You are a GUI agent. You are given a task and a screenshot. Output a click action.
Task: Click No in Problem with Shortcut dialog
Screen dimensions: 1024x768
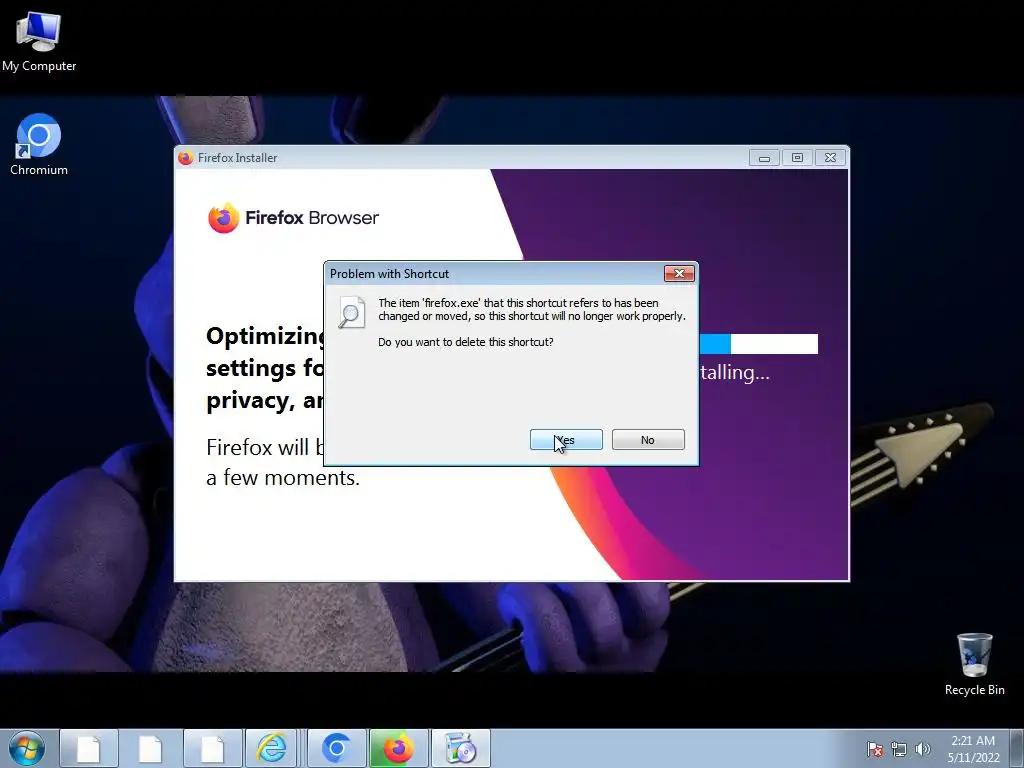(648, 440)
